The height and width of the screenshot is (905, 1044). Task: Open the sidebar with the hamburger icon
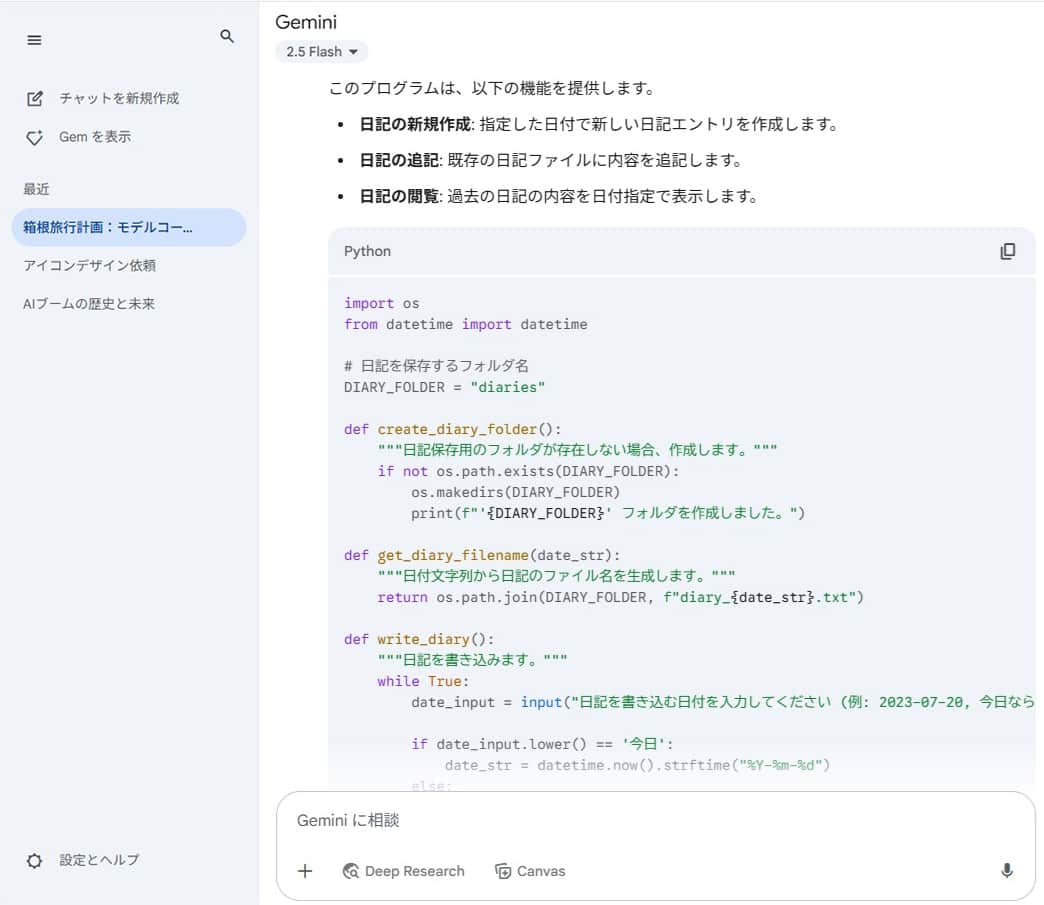pos(34,40)
